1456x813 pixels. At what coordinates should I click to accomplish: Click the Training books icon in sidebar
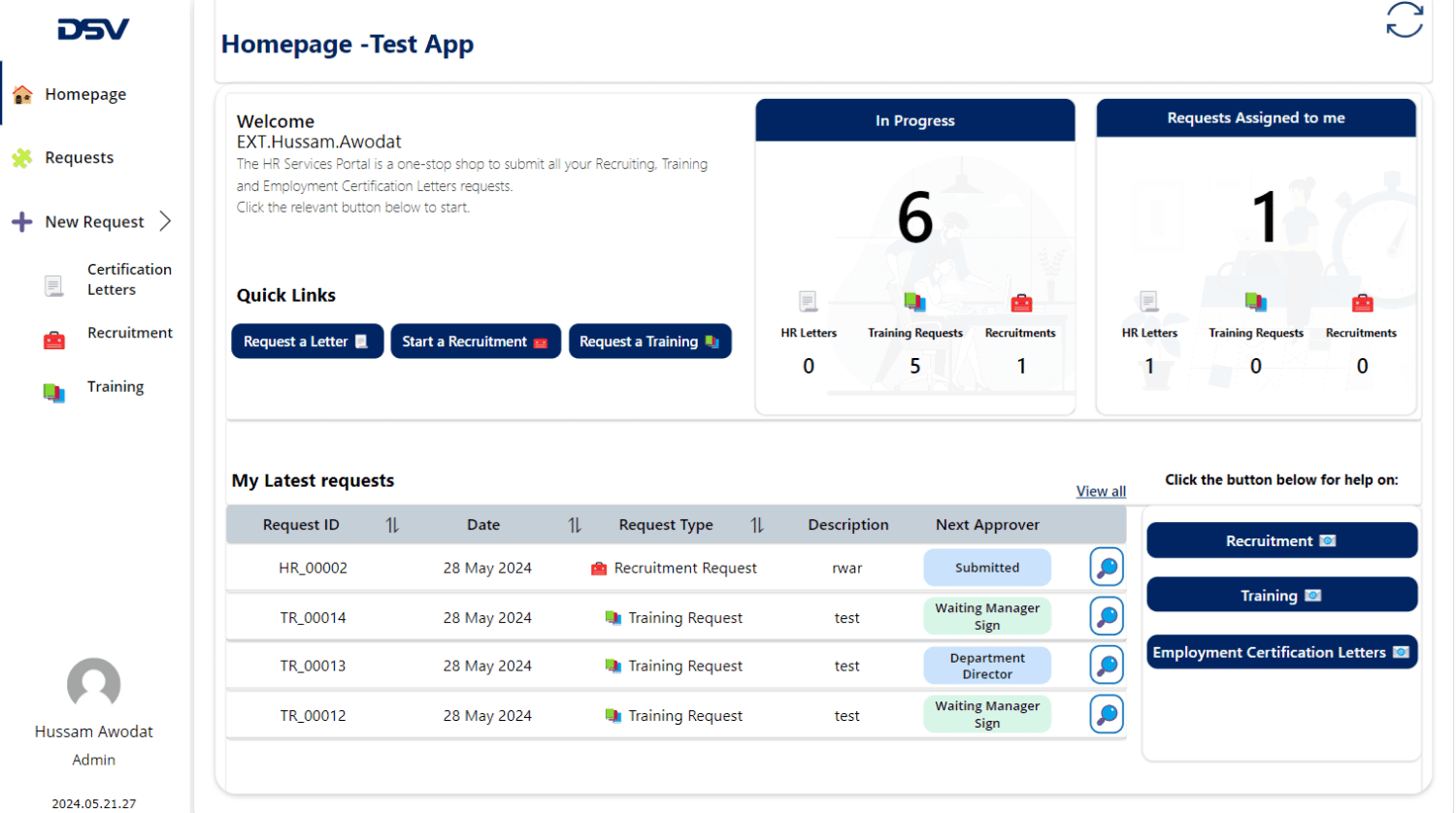(x=54, y=392)
